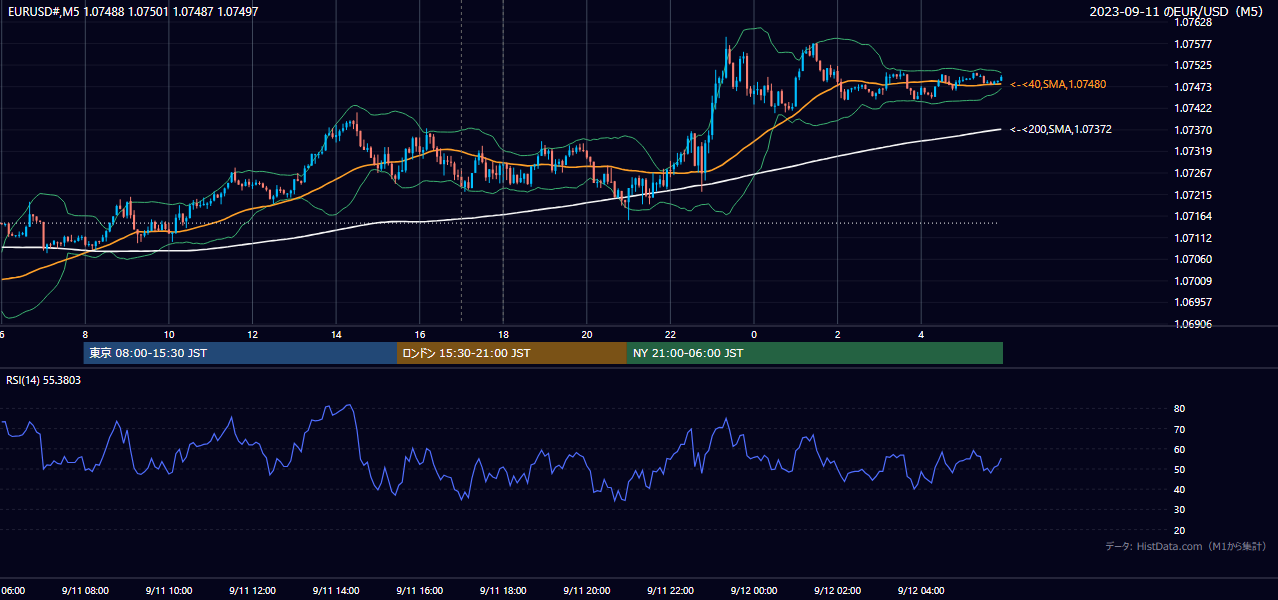This screenshot has height=600, width=1278.
Task: Click price axis label 1.07009
Action: pyautogui.click(x=1193, y=281)
